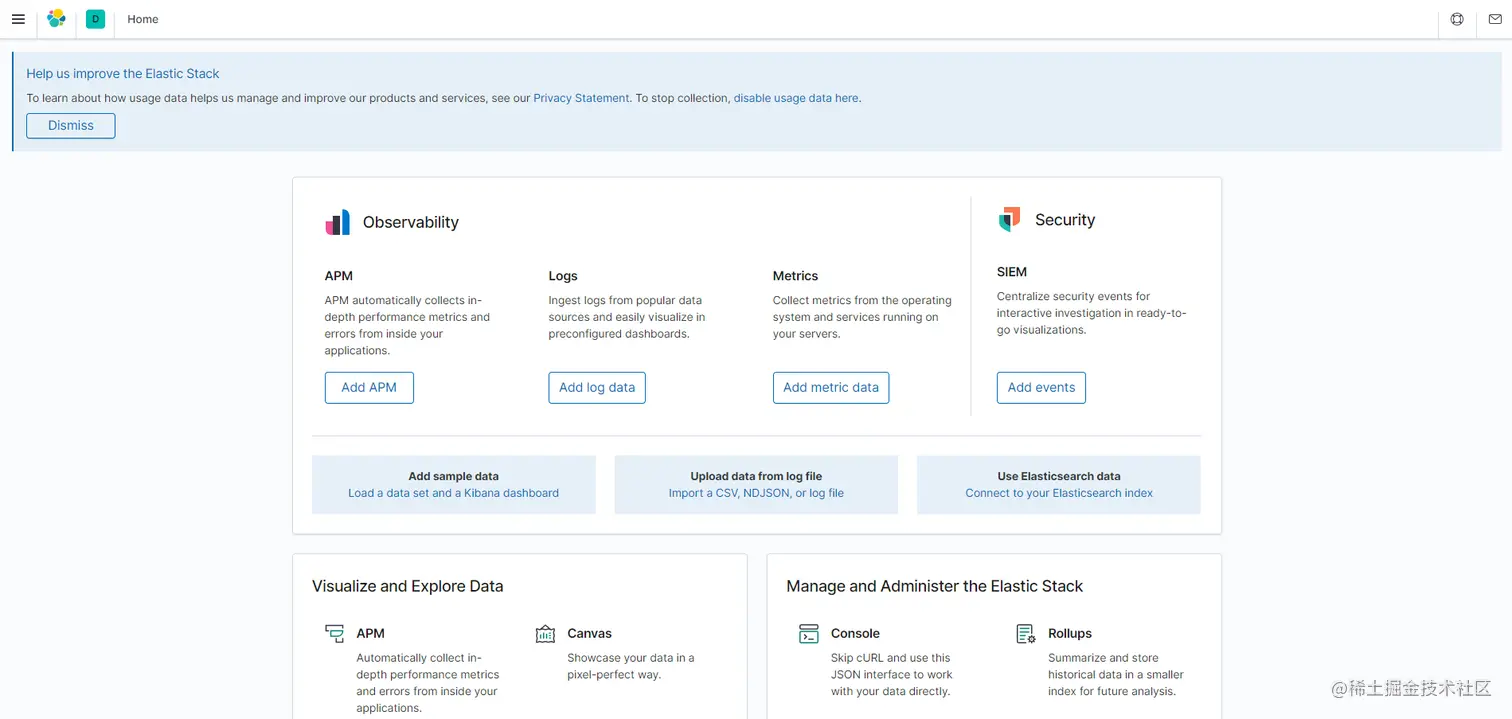Screen dimensions: 1512x719
Task: Click the Console terminal icon
Action: point(809,633)
